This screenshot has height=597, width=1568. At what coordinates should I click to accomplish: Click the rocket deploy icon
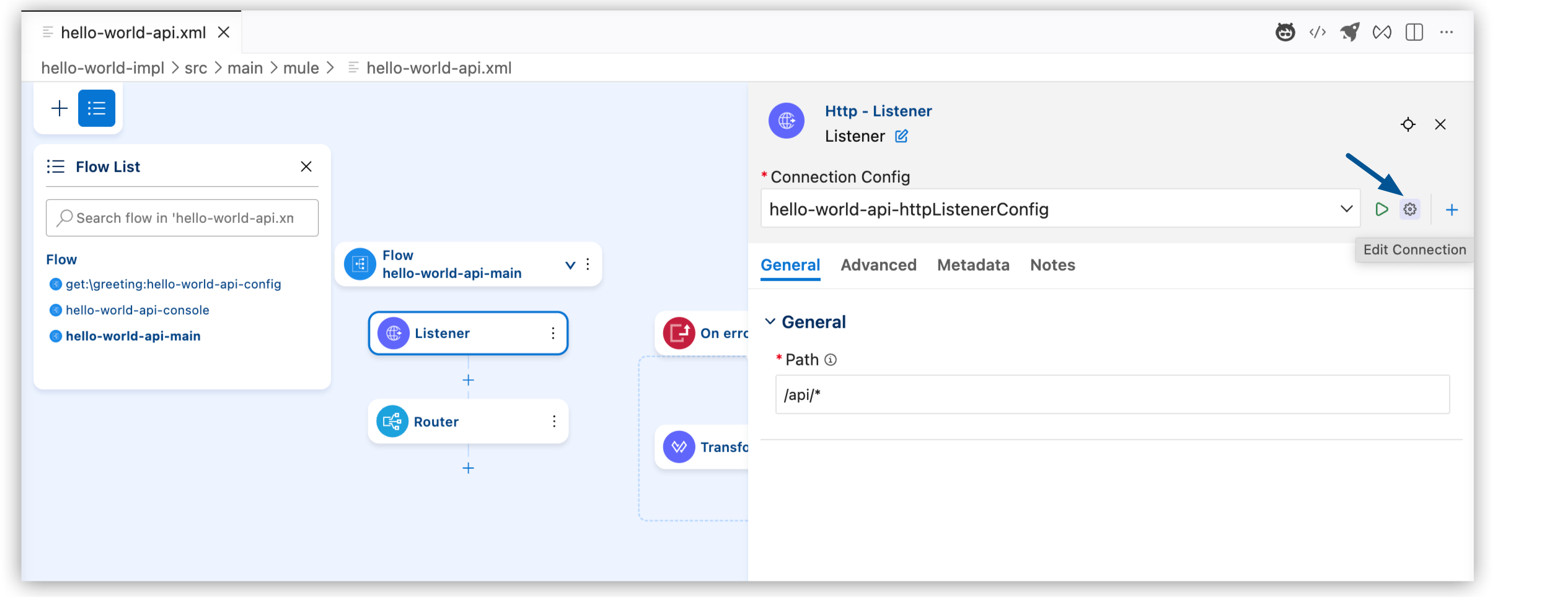point(1350,32)
